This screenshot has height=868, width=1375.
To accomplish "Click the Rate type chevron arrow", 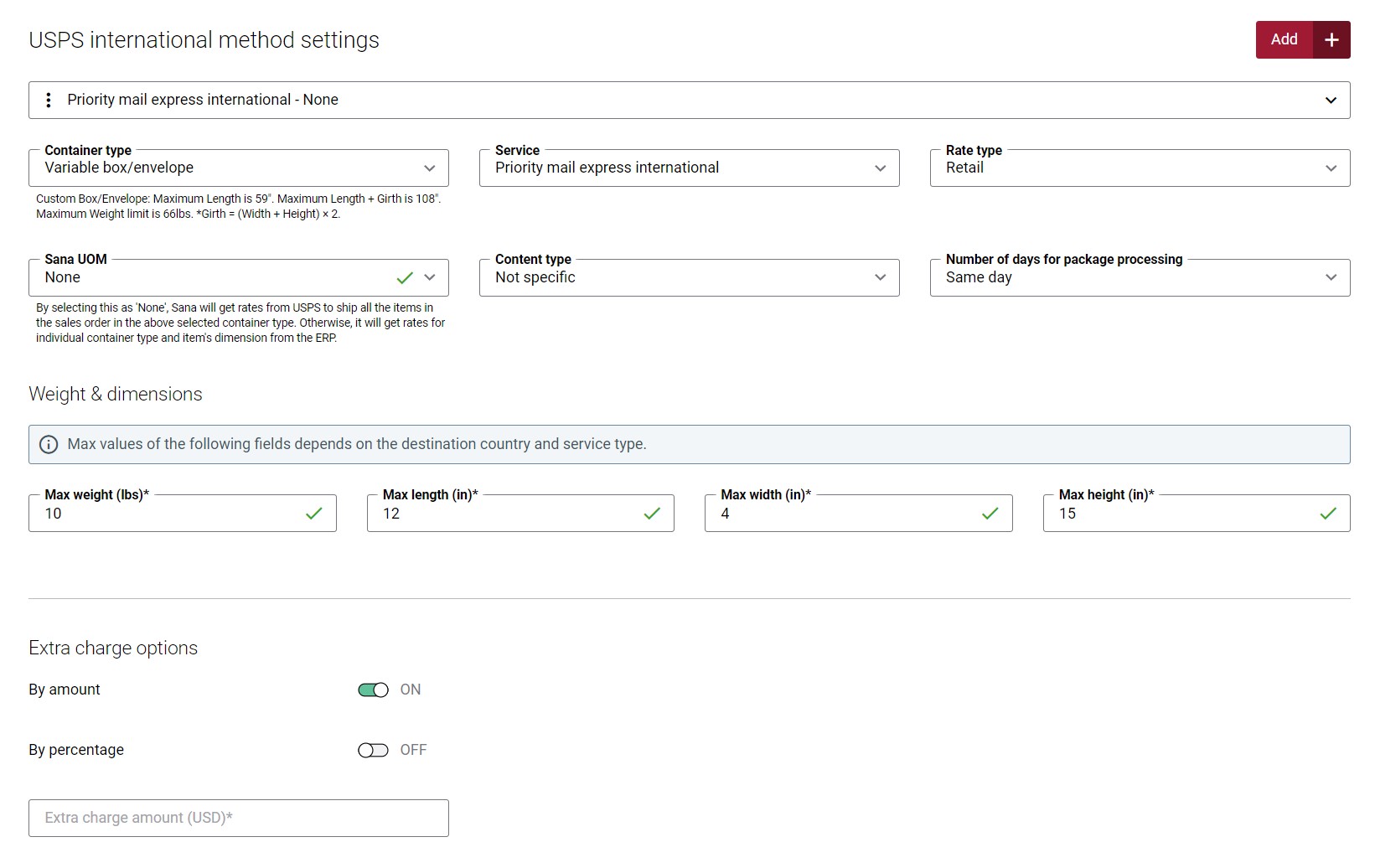I will (x=1331, y=168).
